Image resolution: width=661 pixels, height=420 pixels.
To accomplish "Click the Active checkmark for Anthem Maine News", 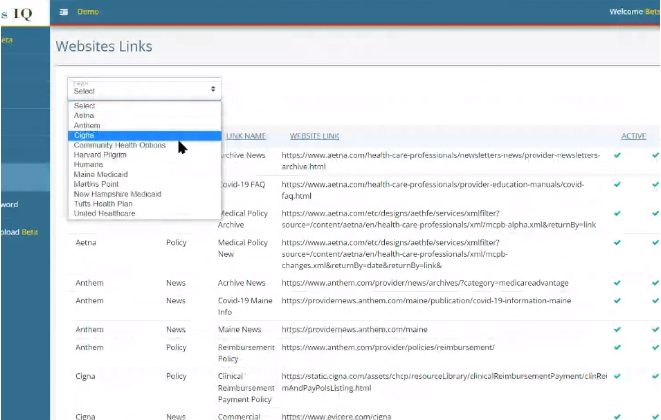I will [617, 328].
